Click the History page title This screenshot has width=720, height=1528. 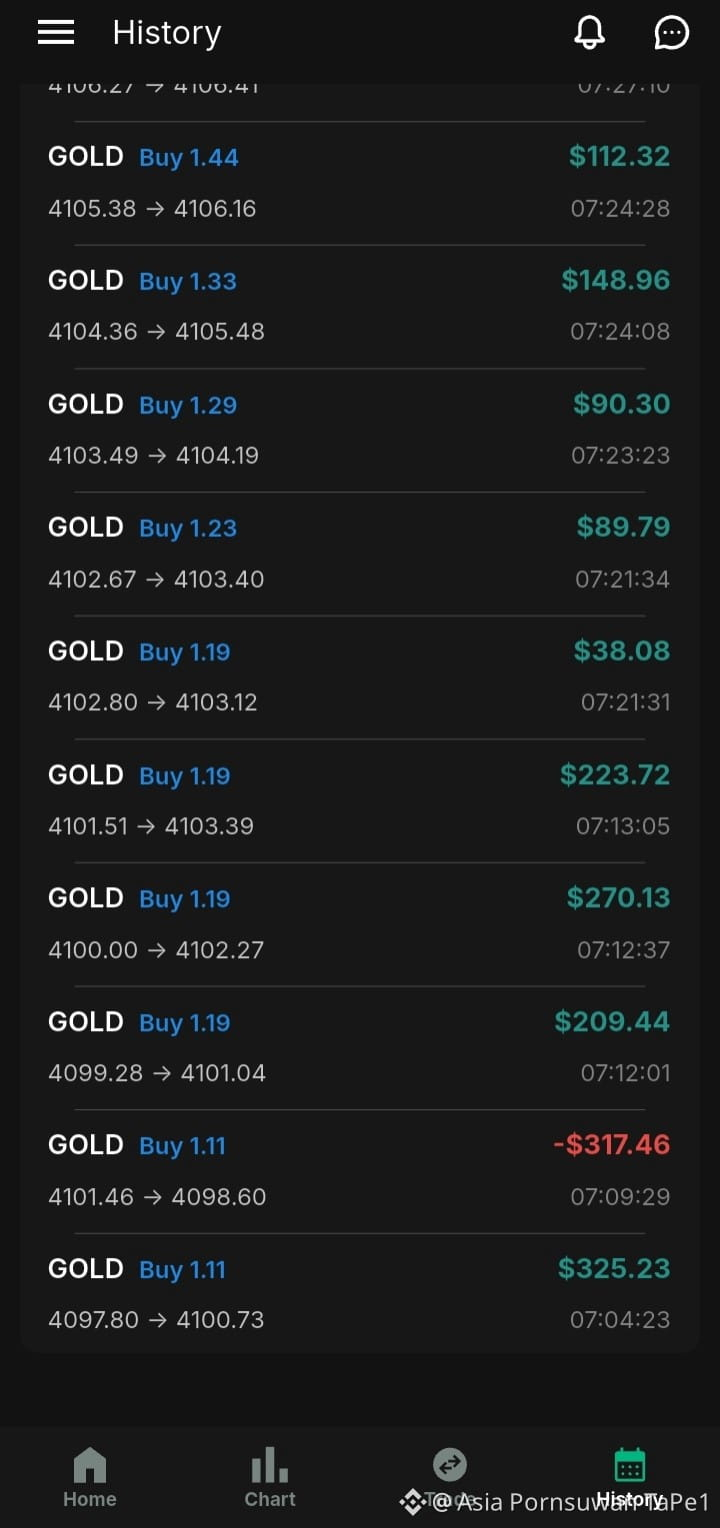point(167,33)
